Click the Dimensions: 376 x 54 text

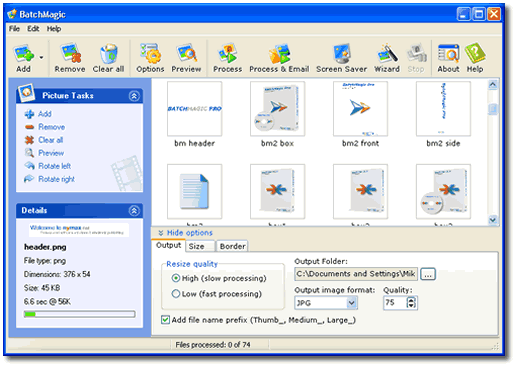coord(57,274)
